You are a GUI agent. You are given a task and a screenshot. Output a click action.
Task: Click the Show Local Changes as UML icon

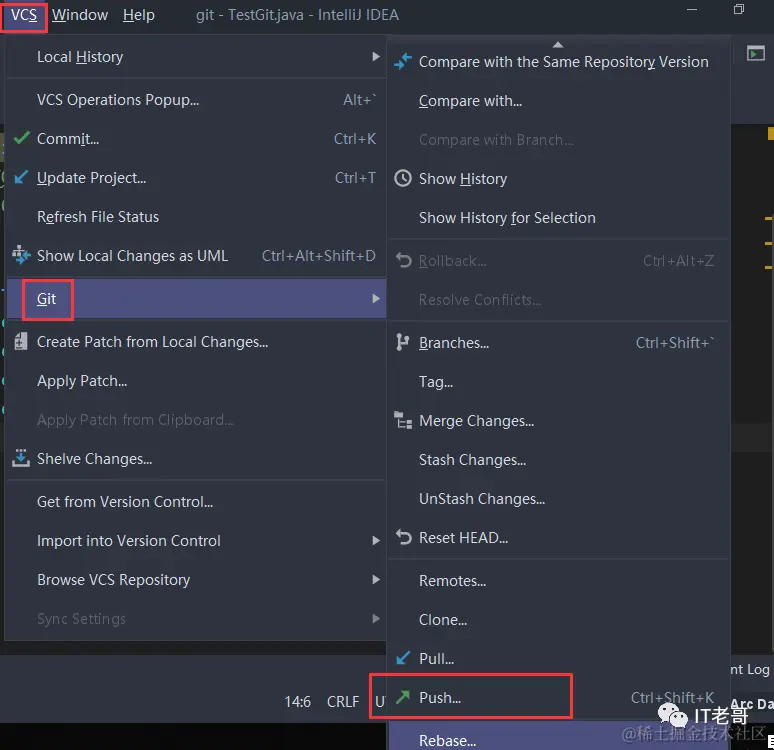[x=21, y=255]
